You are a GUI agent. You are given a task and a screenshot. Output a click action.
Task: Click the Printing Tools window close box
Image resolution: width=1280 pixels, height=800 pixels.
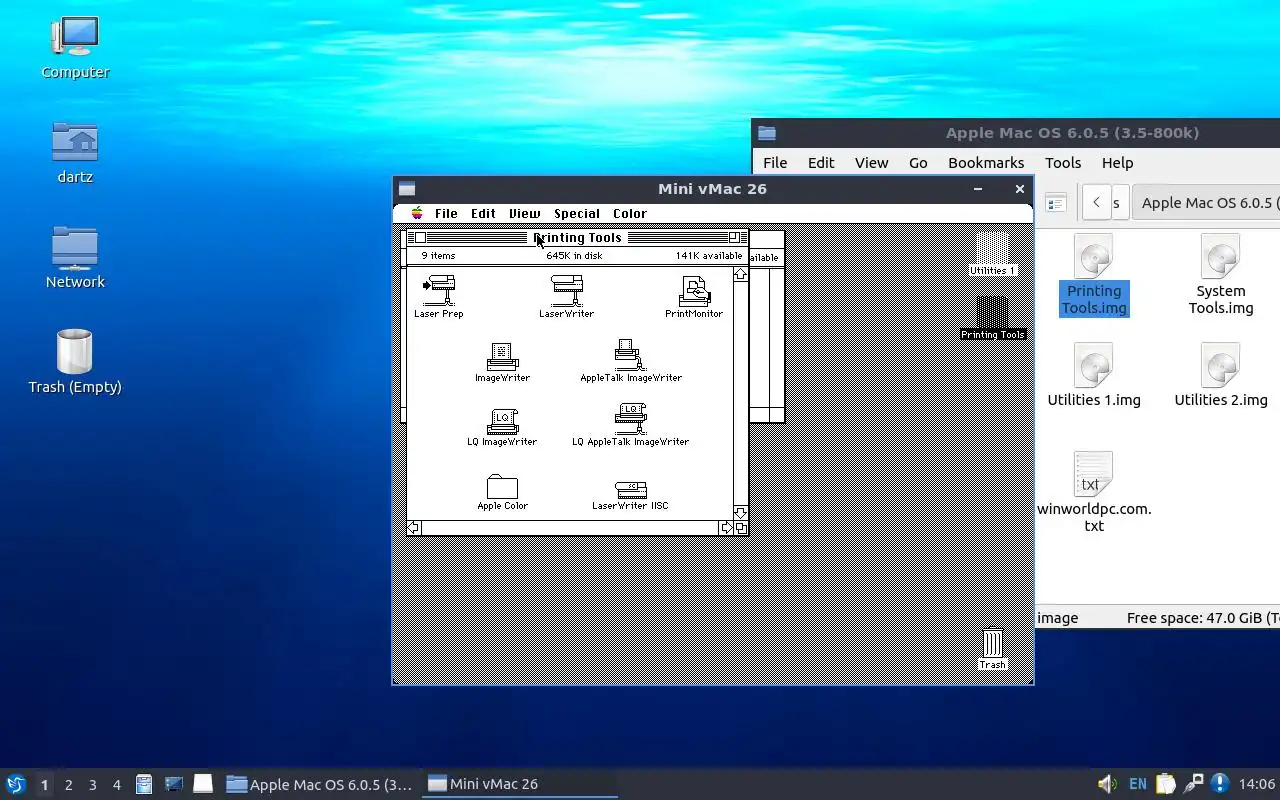[x=420, y=237]
